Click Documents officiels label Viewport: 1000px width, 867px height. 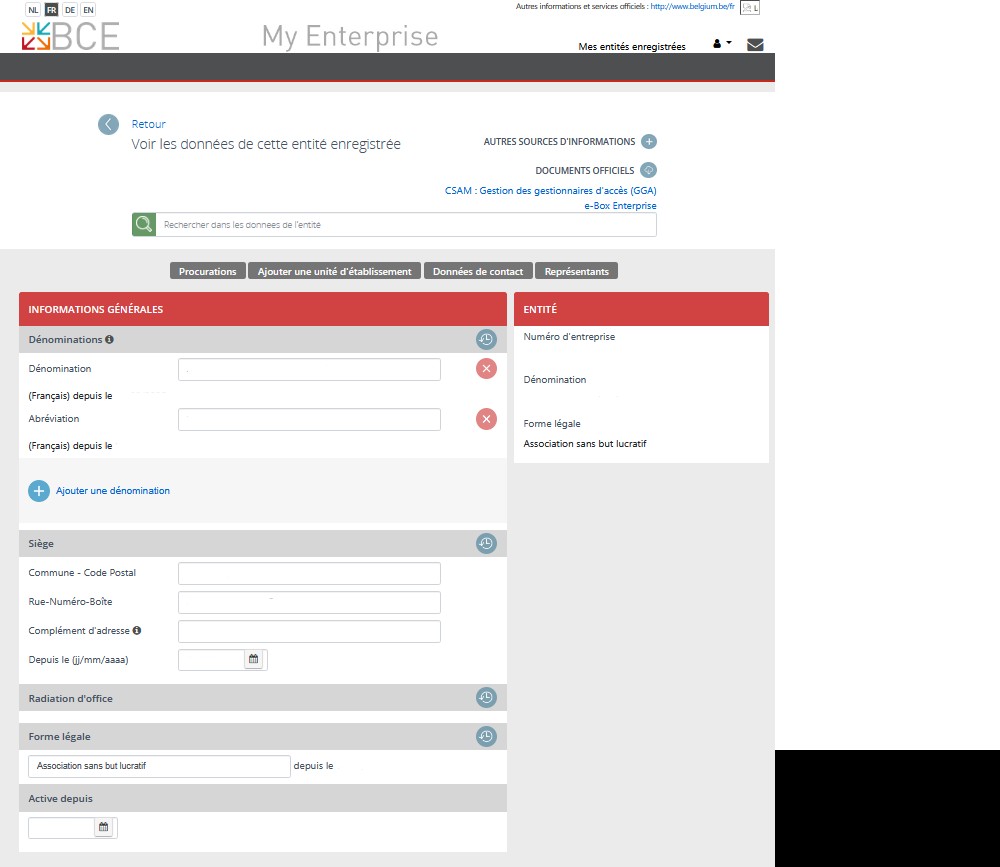pos(585,170)
